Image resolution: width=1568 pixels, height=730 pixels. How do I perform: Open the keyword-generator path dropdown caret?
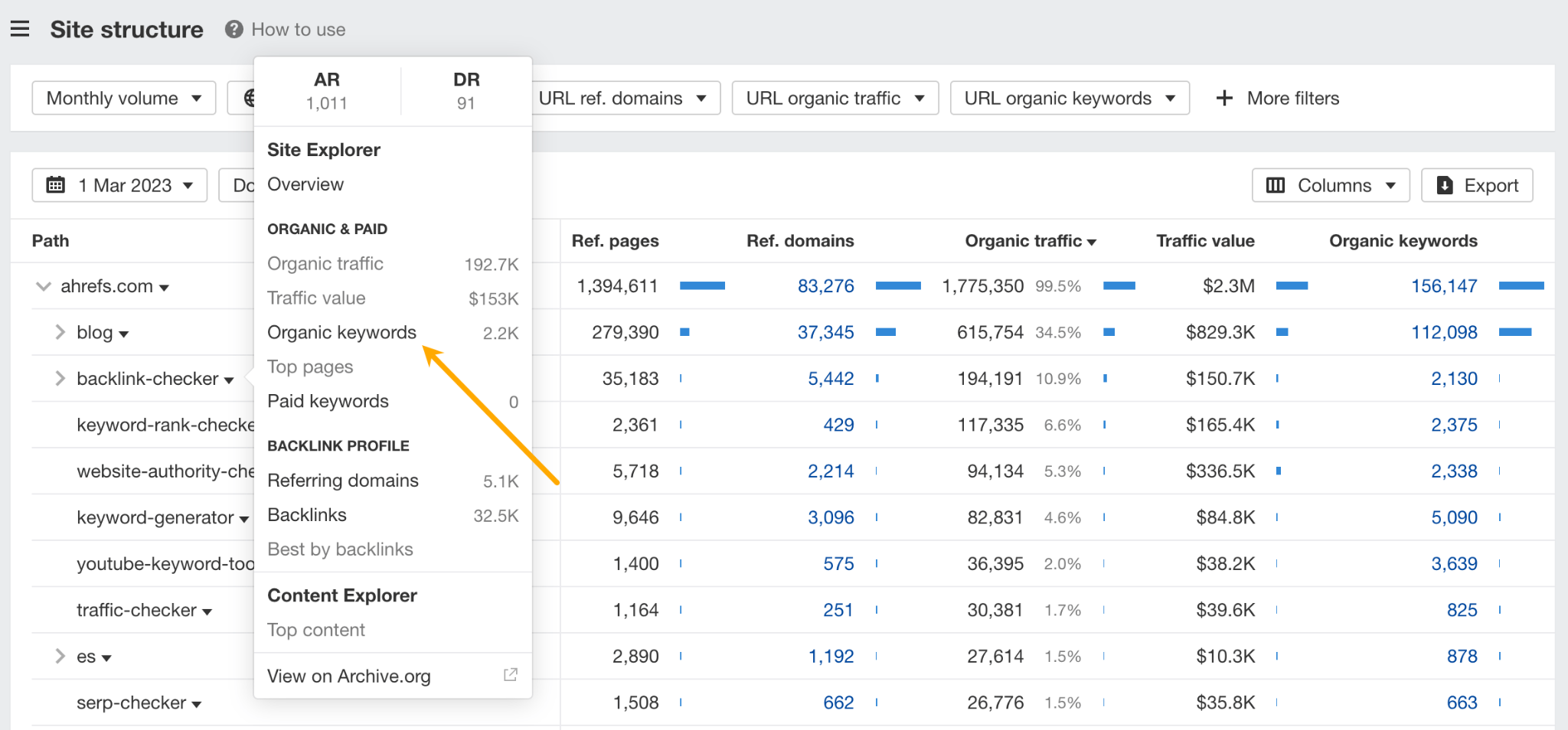[244, 520]
